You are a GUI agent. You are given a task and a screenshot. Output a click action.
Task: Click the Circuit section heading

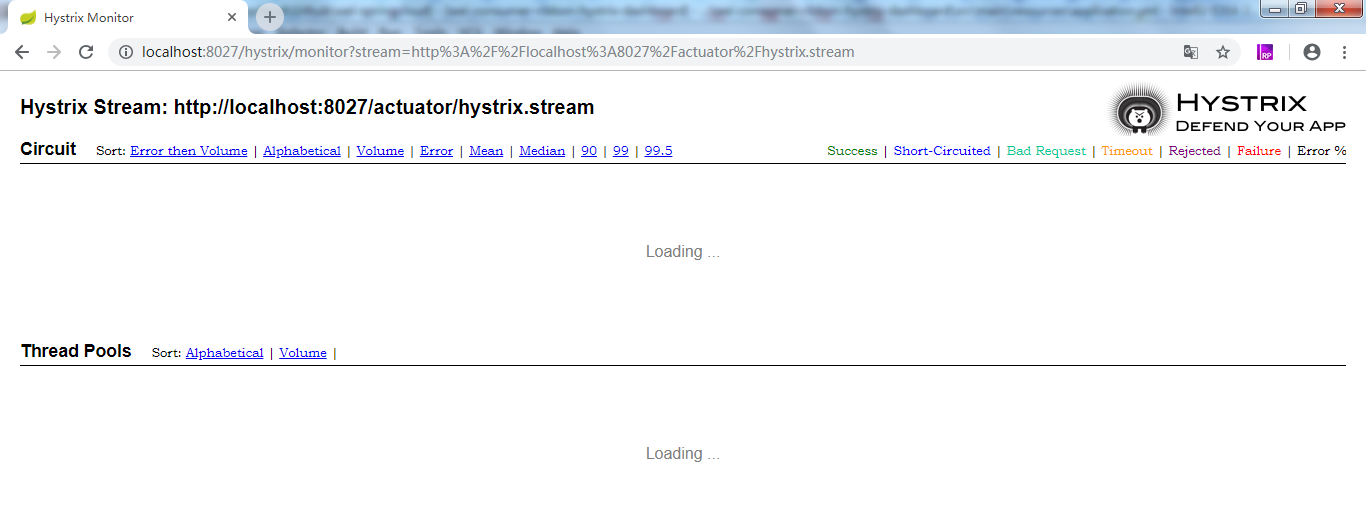[x=48, y=149]
